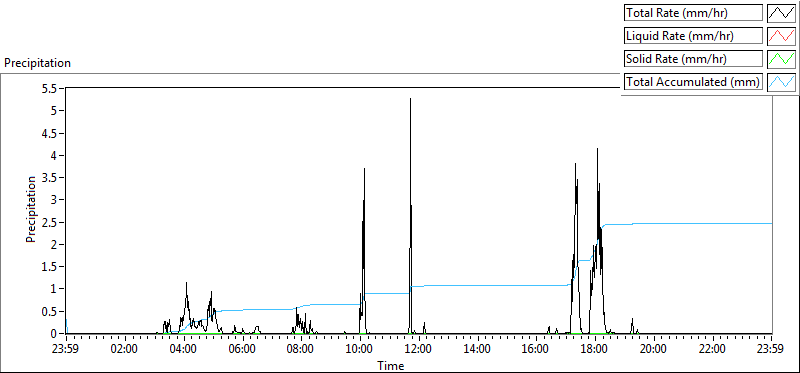The width and height of the screenshot is (800, 373).
Task: Click the 14:00 time axis label
Action: tap(478, 350)
